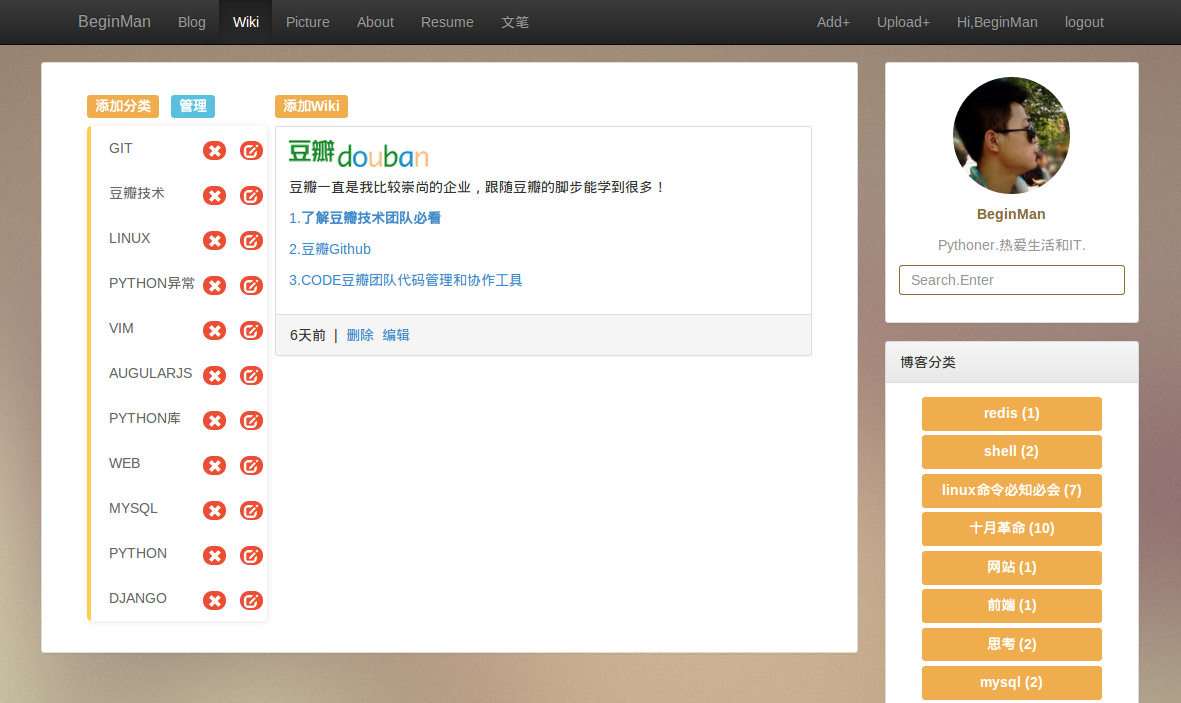This screenshot has height=703, width=1181.
Task: Click 编辑 under the douban wiki
Action: click(x=396, y=335)
